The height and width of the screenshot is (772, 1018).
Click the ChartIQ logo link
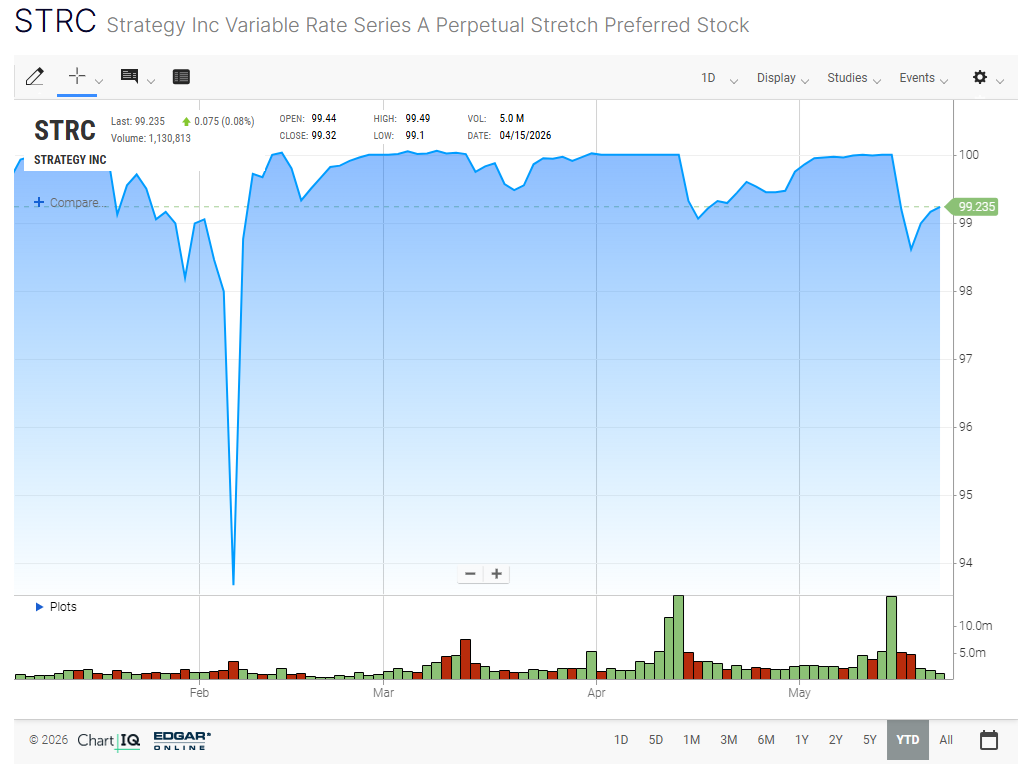[108, 741]
